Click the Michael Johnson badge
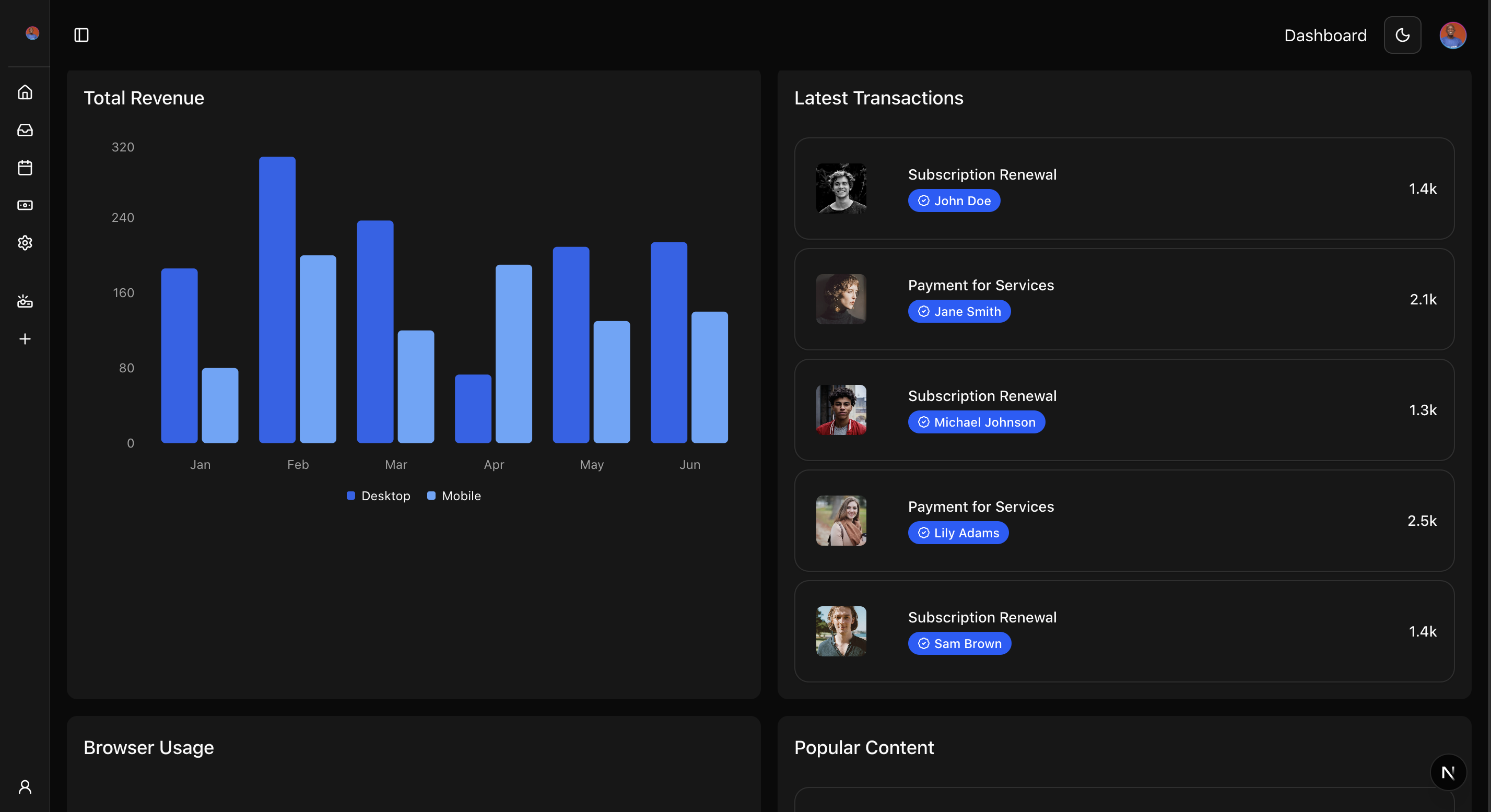 977,422
